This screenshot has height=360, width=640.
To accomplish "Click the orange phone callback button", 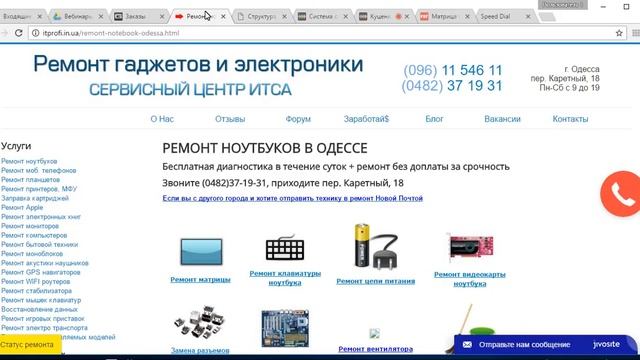I will [621, 193].
